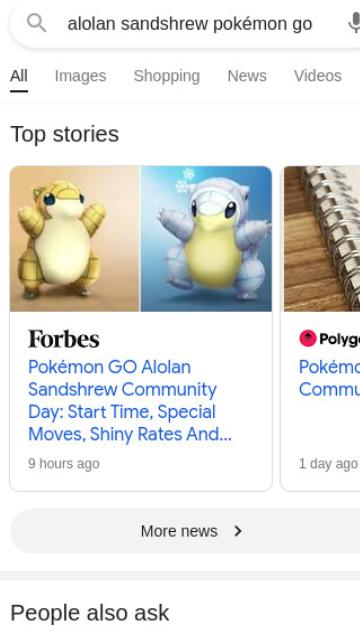Click the Polygon logo icon
The width and height of the screenshot is (360, 640).
pyautogui.click(x=308, y=338)
